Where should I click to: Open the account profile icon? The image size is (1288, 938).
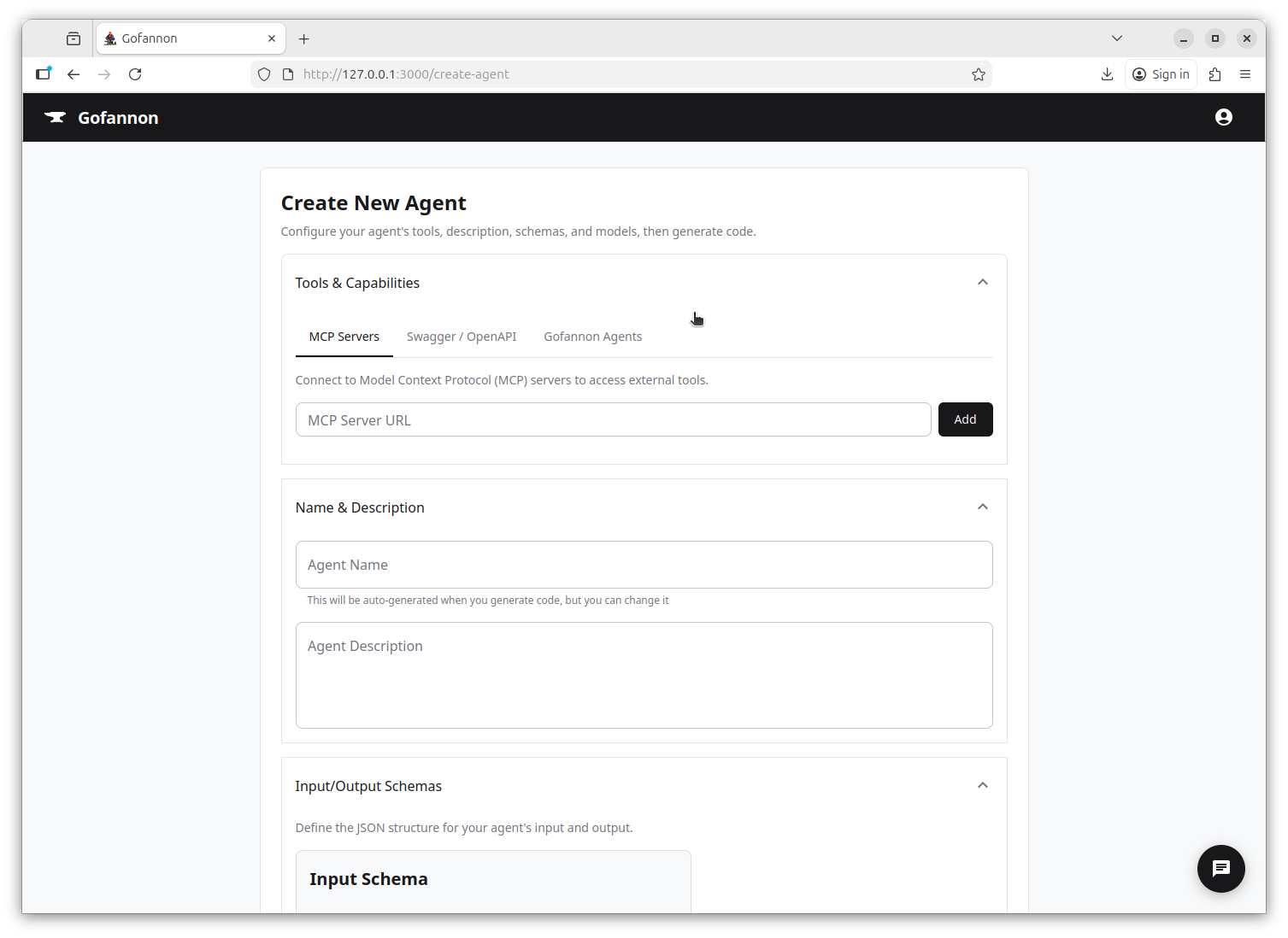click(x=1223, y=117)
